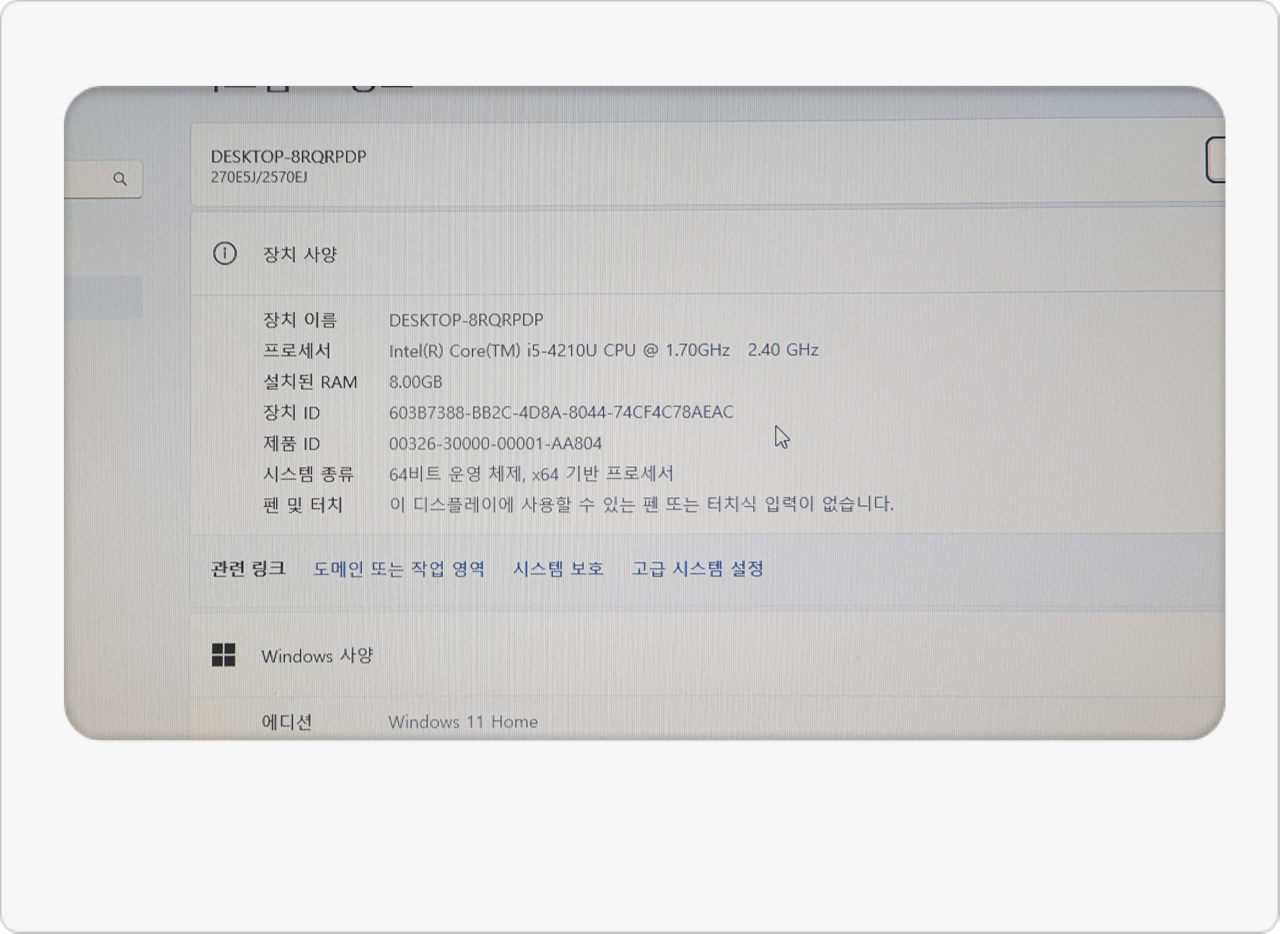Click the 펜 및 터치 label

tap(302, 505)
